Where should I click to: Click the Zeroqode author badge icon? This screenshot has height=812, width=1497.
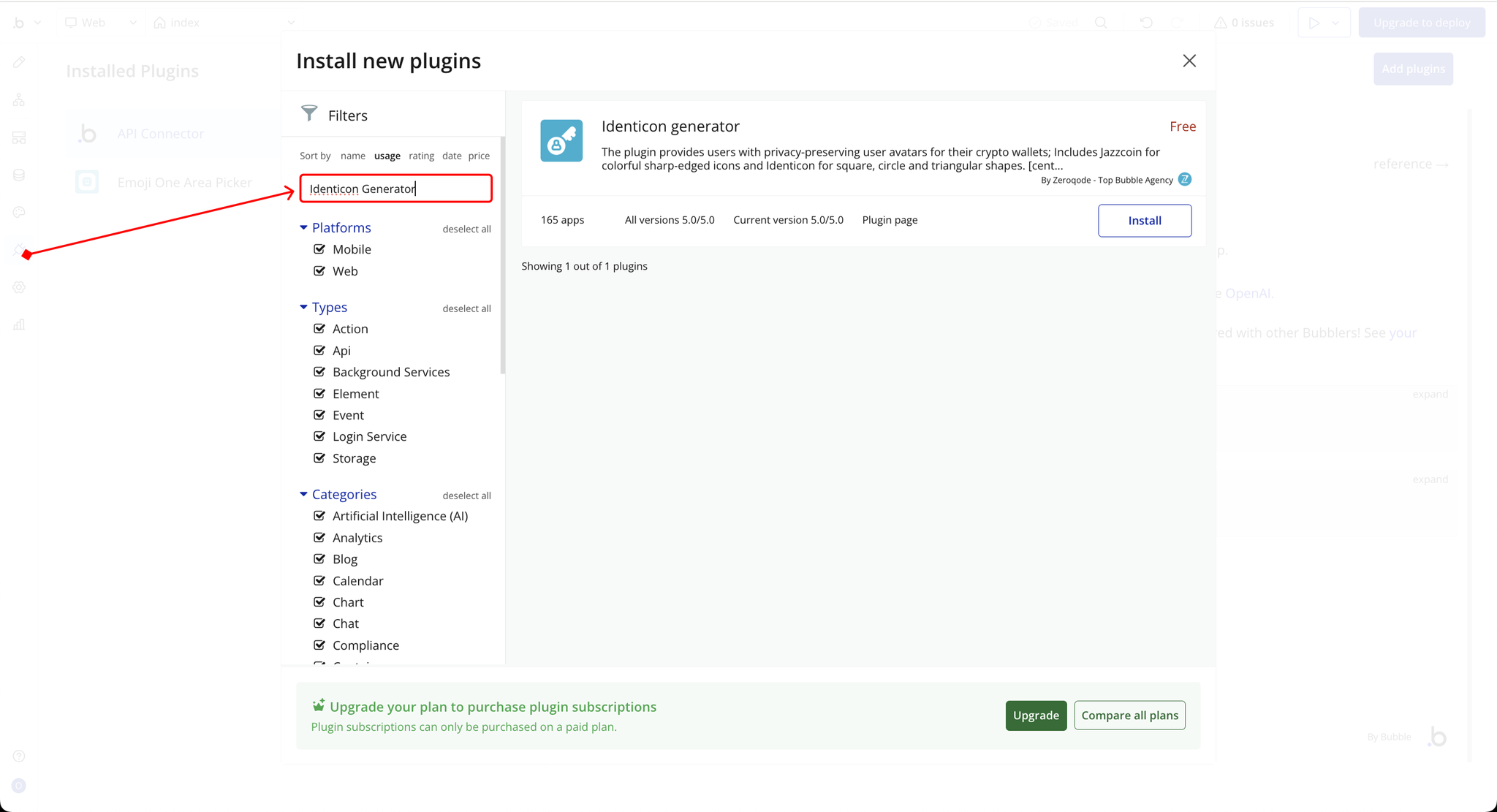click(1185, 180)
